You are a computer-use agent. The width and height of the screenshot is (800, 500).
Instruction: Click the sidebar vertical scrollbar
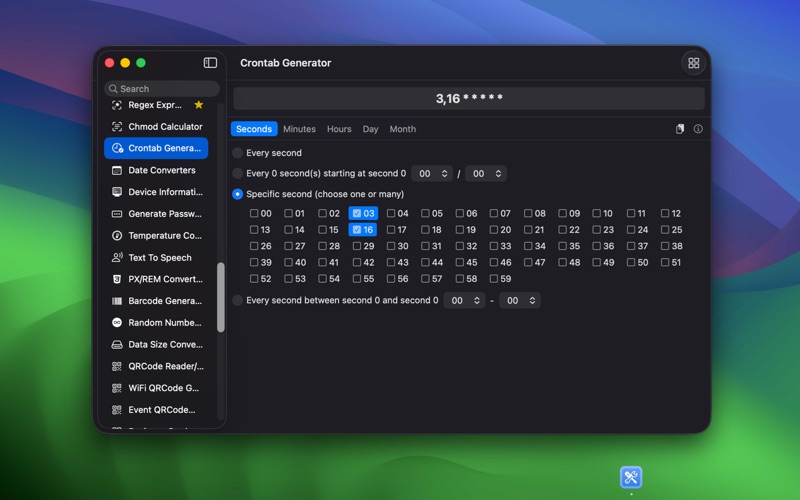click(221, 297)
